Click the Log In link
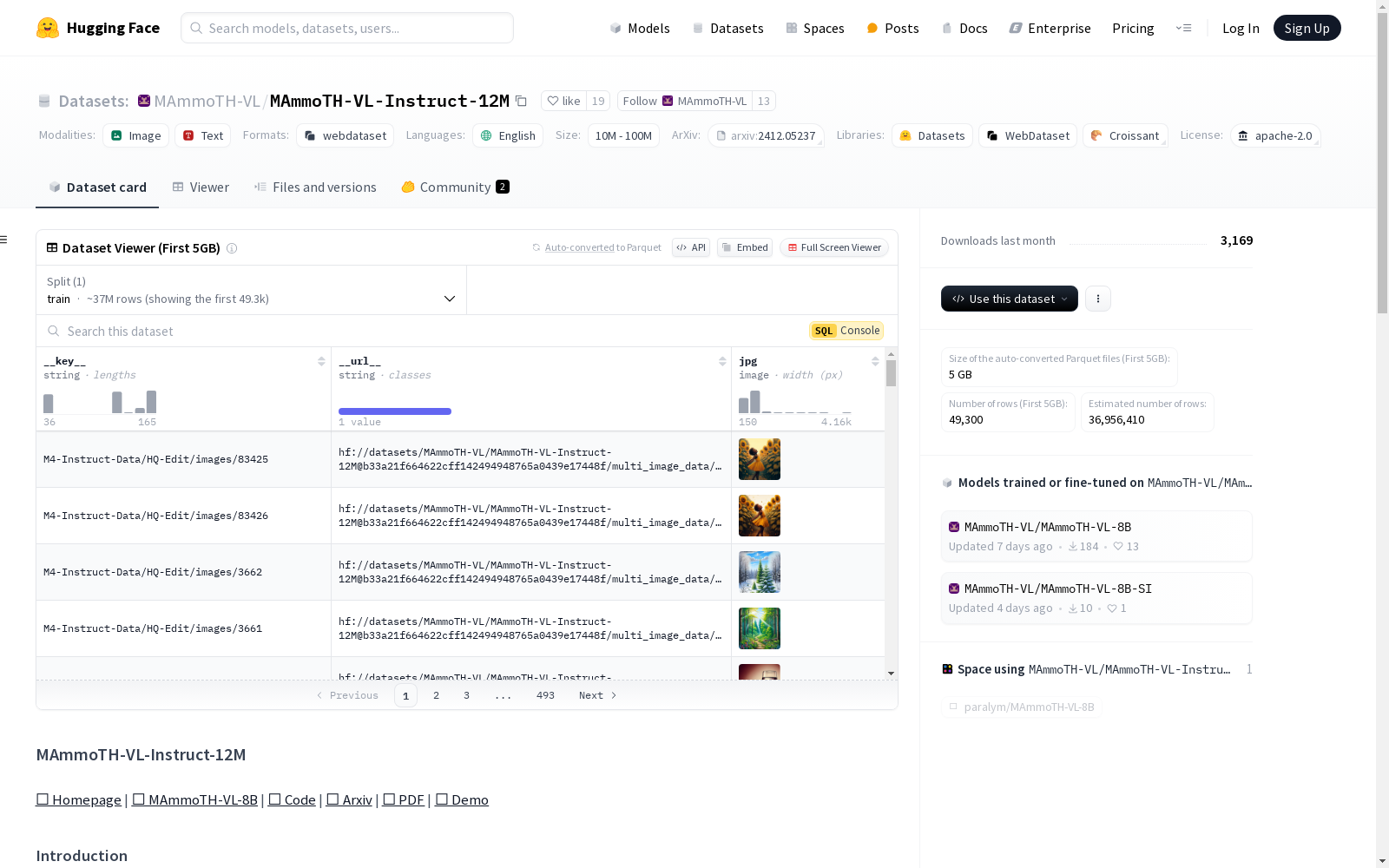This screenshot has width=1389, height=868. (x=1241, y=28)
